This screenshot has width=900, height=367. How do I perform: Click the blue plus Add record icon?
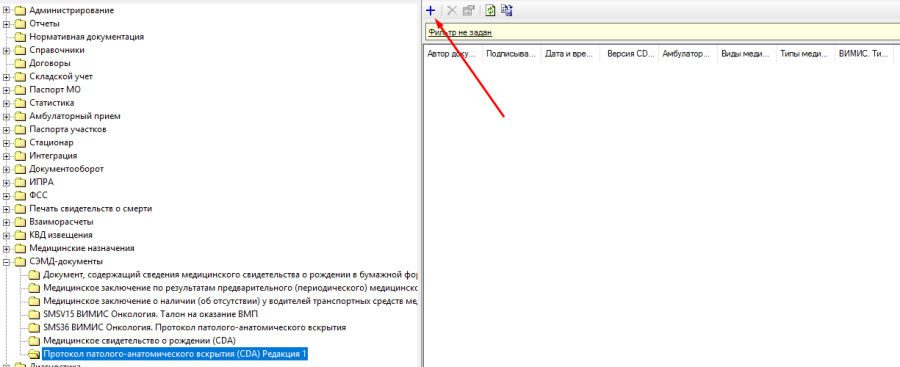point(430,10)
